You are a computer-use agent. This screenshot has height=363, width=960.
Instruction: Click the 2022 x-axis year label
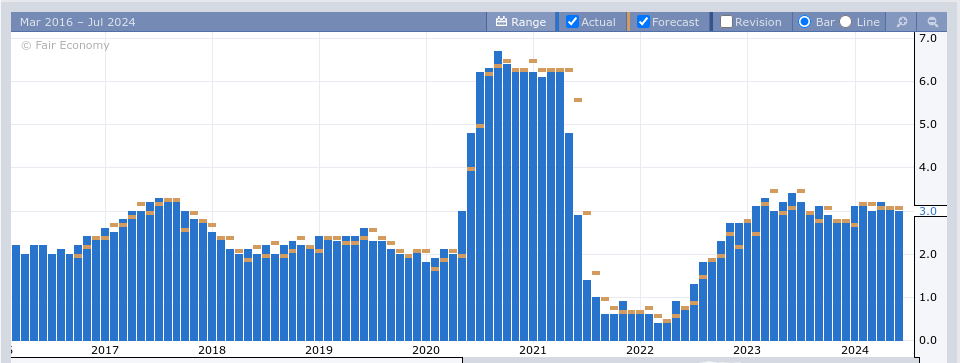click(x=640, y=350)
